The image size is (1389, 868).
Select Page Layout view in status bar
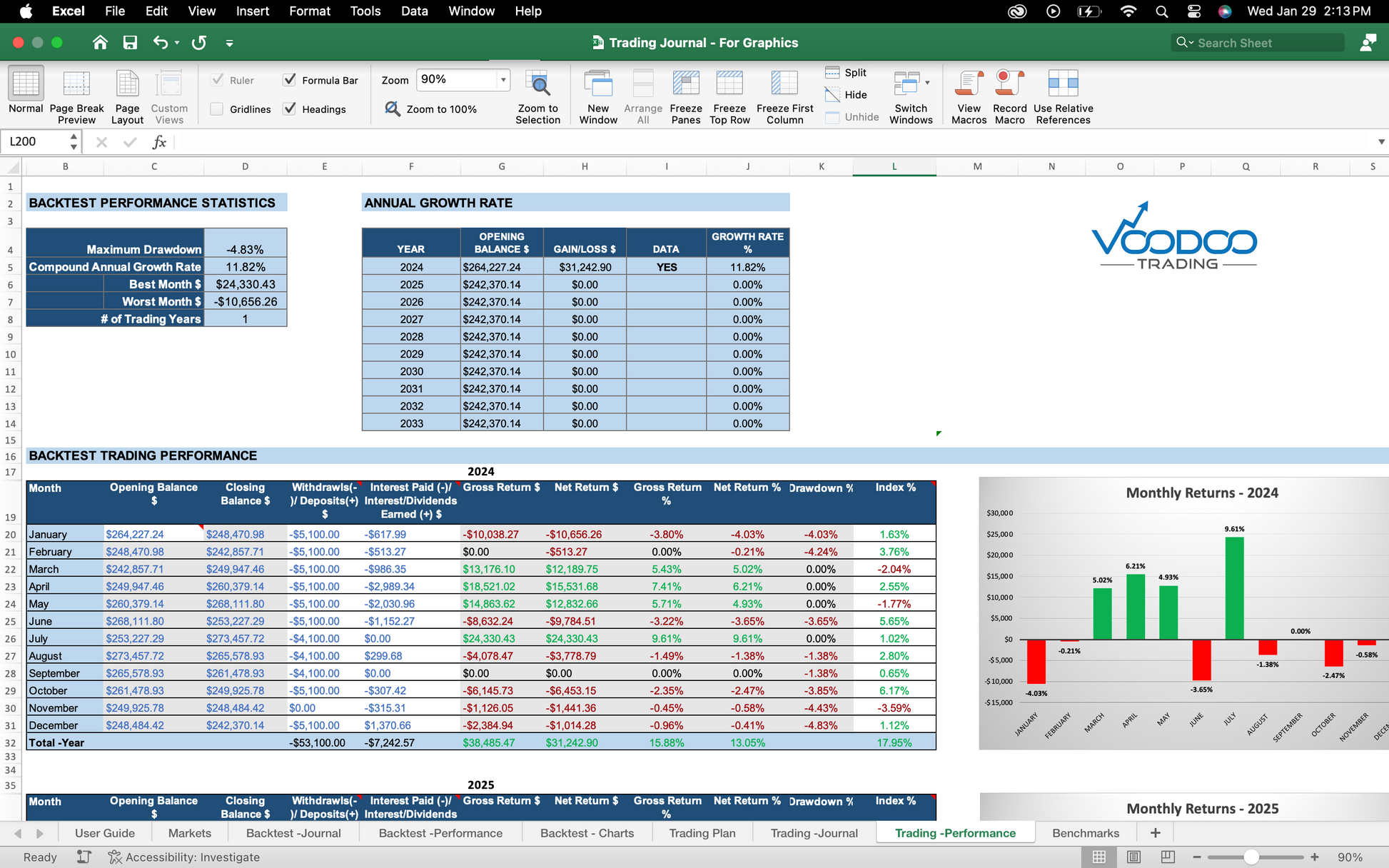click(x=1133, y=857)
